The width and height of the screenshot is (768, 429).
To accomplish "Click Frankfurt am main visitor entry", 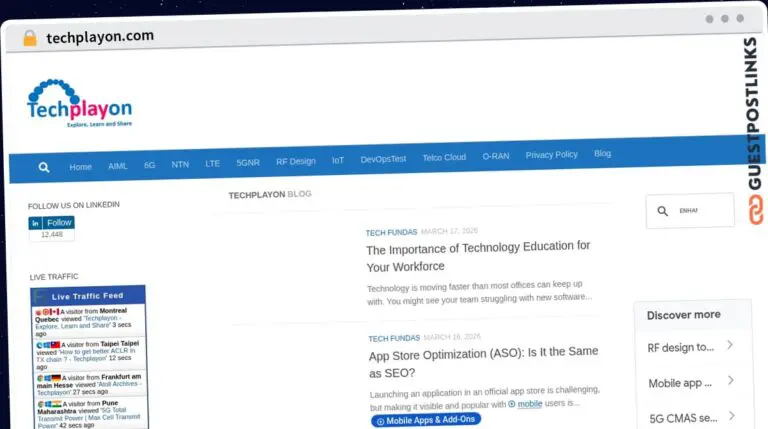I will pos(90,385).
